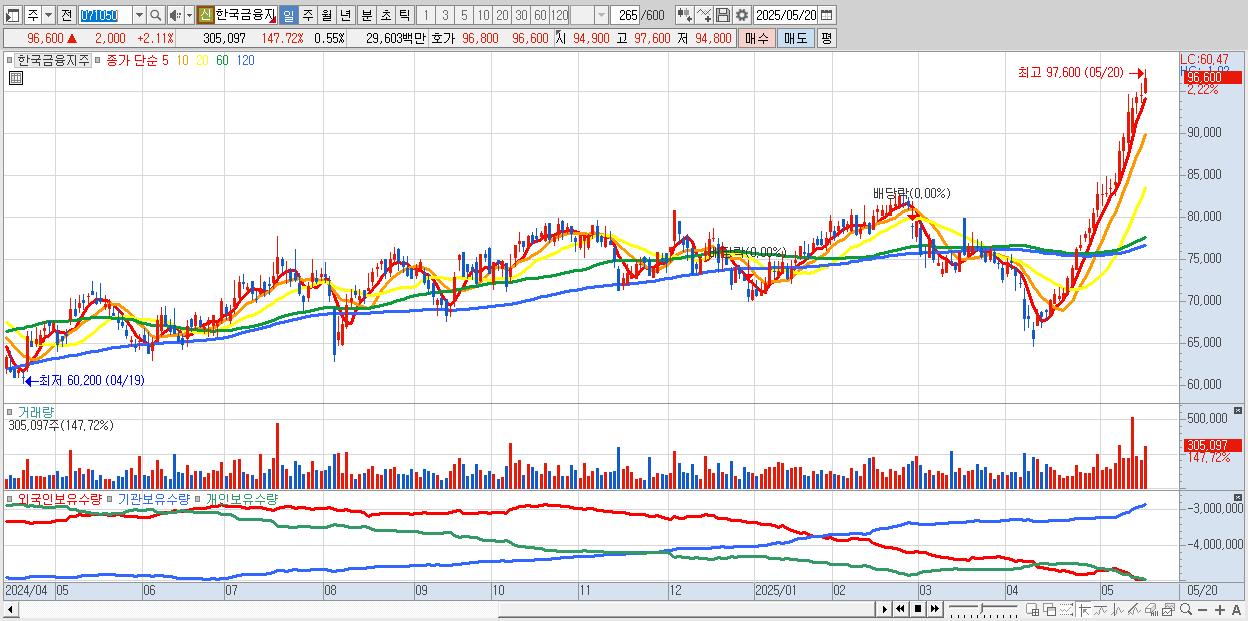Image resolution: width=1248 pixels, height=621 pixels.
Task: Click the minus zoom-out icon at bottom right
Action: [1203, 609]
